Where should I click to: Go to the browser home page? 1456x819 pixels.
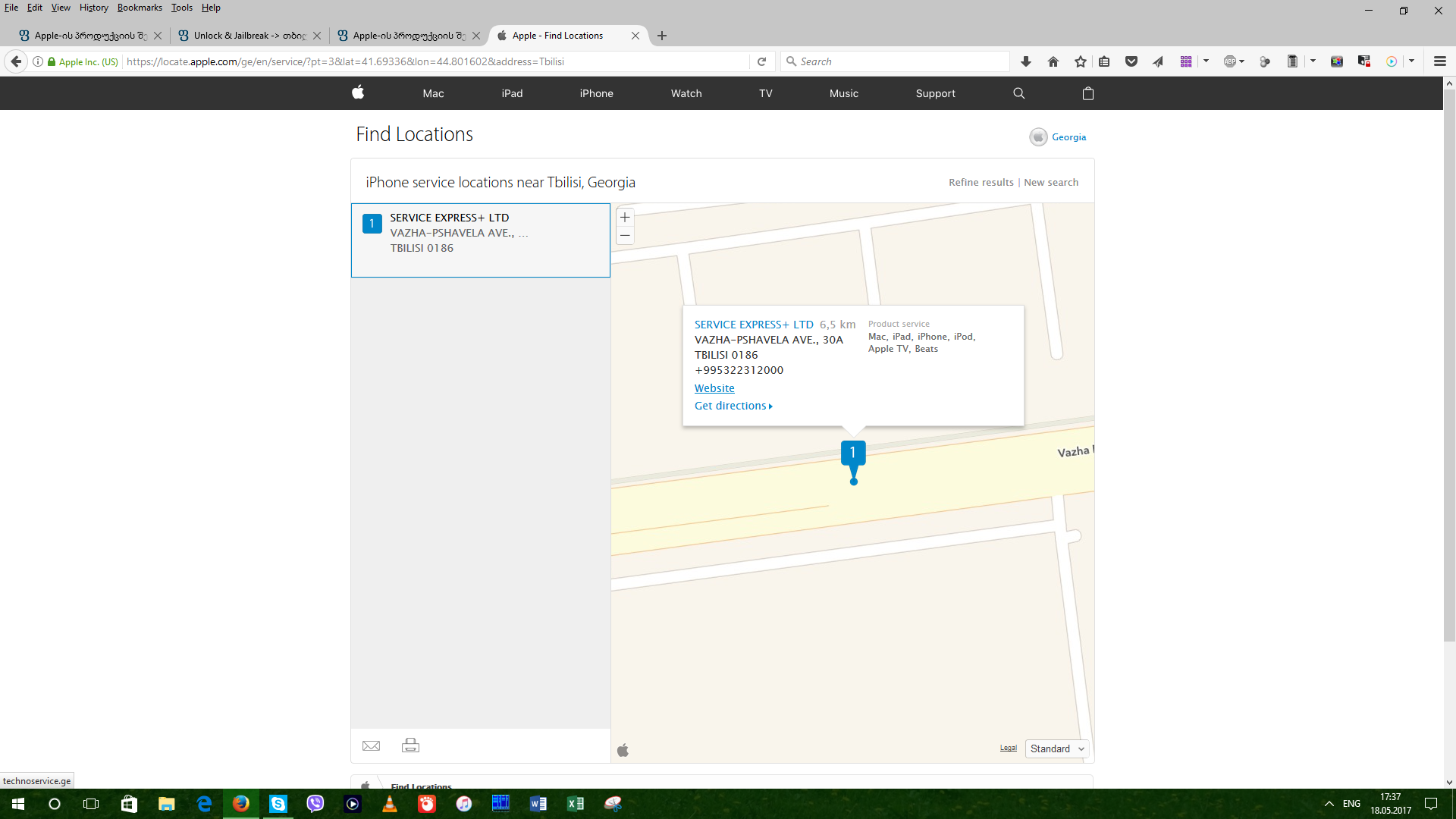tap(1053, 61)
